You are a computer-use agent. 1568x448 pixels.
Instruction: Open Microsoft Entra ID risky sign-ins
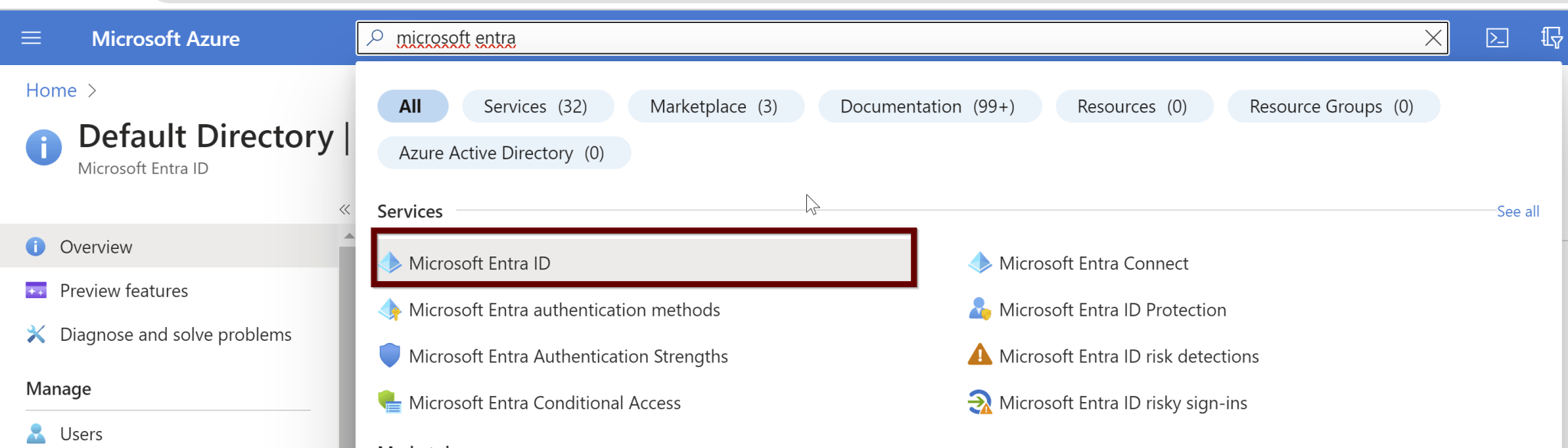pos(1123,403)
